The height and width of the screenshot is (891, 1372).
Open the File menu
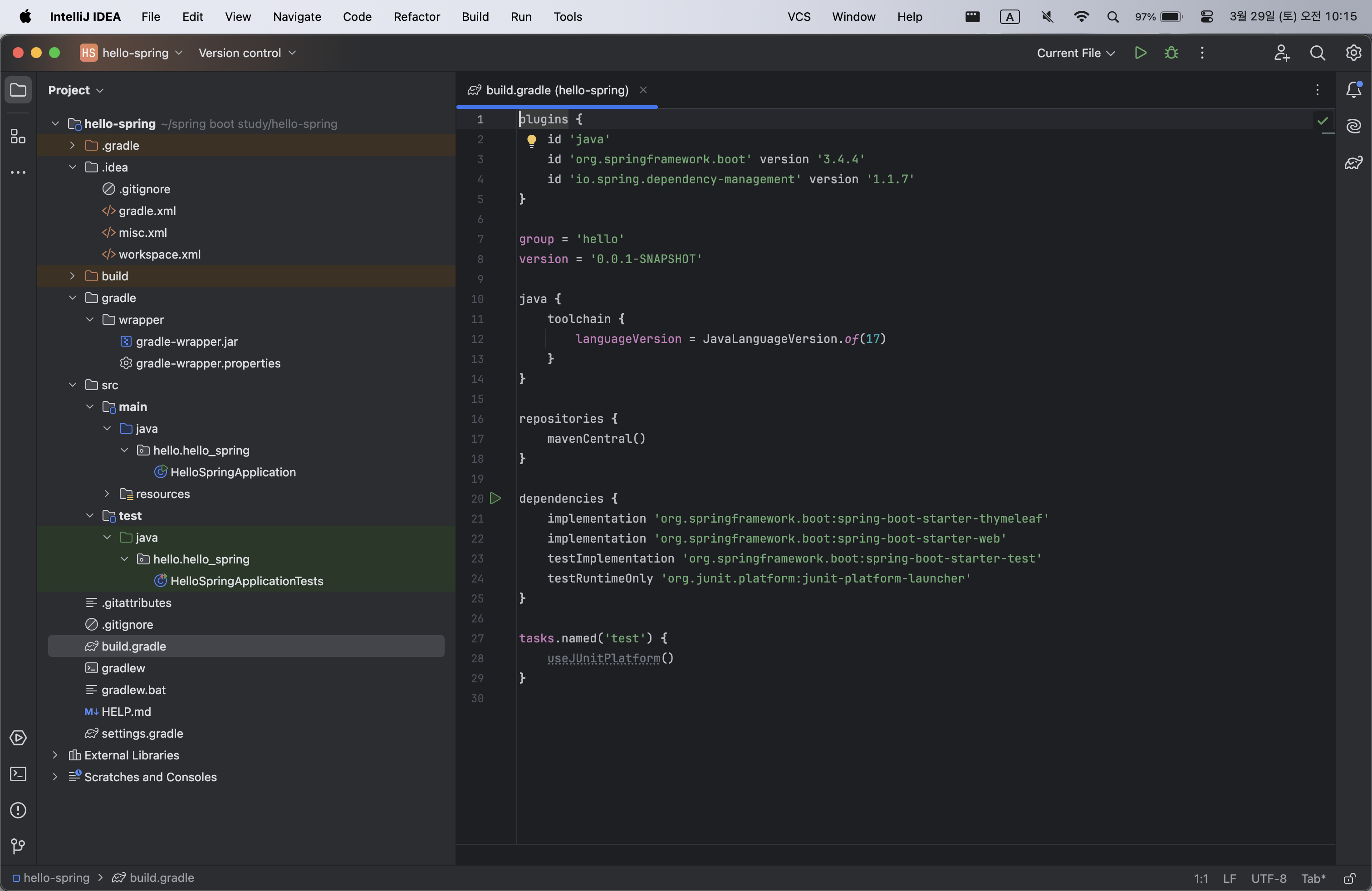pyautogui.click(x=151, y=17)
